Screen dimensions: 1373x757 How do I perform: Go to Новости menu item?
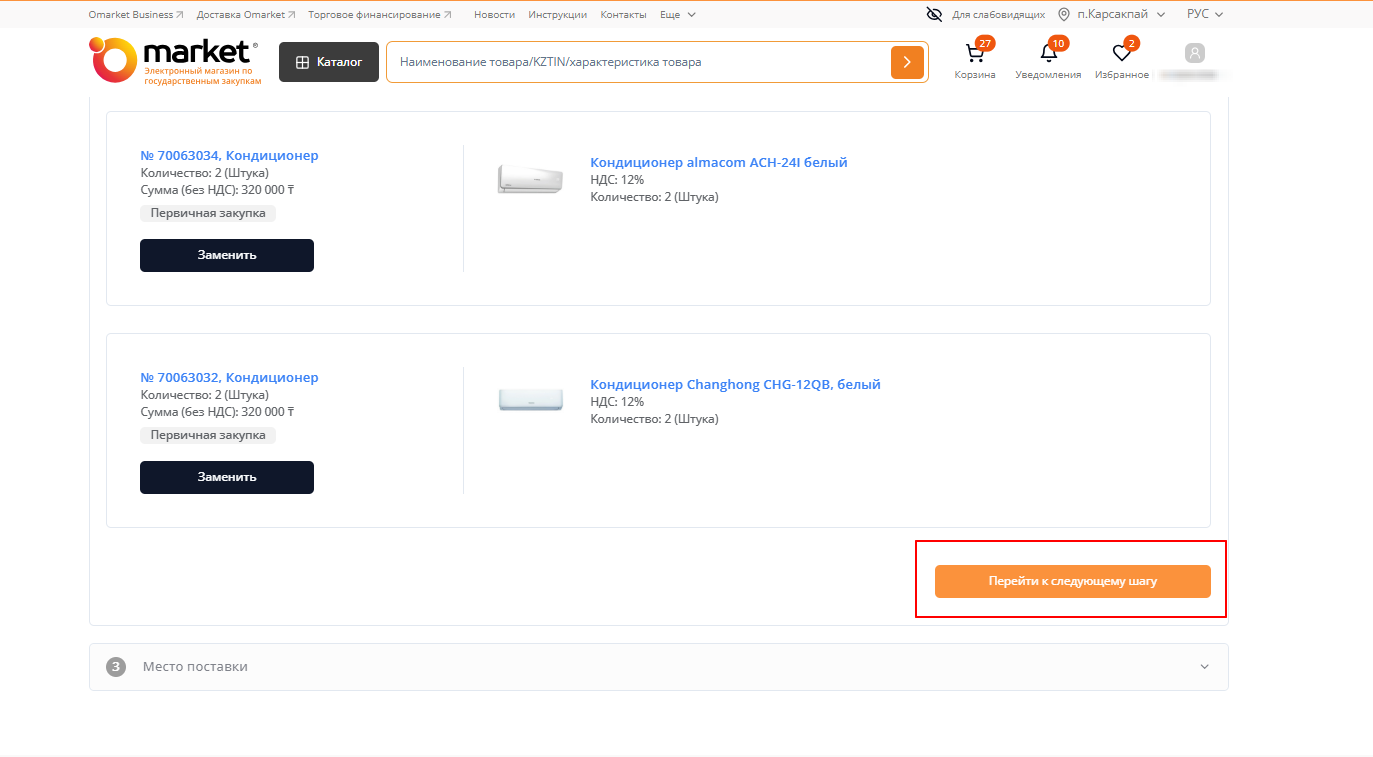pos(494,15)
